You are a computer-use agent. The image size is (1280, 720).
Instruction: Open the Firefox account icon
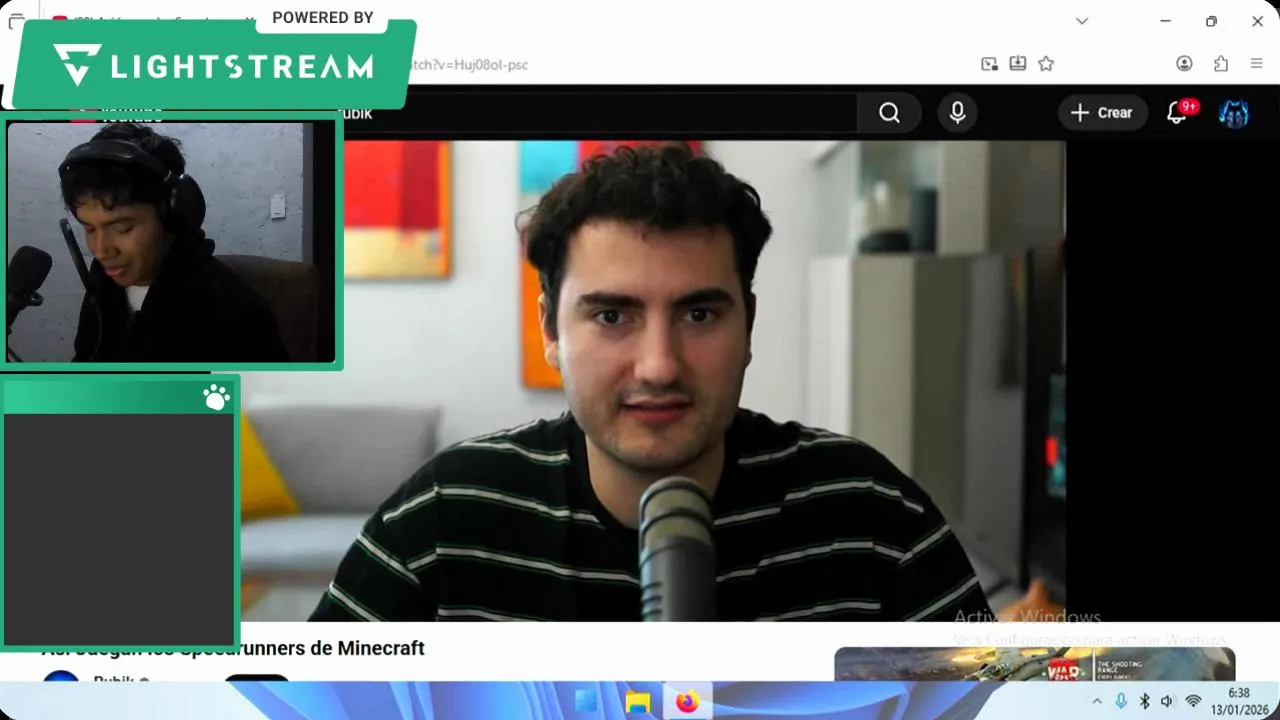click(x=1184, y=64)
